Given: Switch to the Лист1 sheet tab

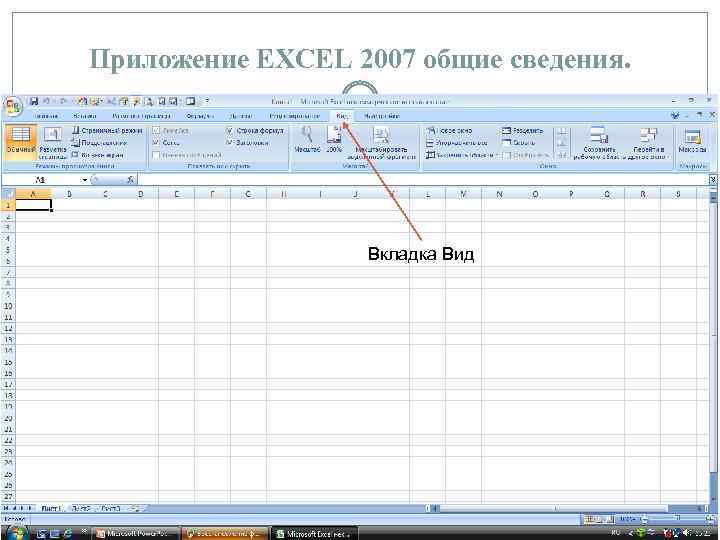Looking at the screenshot, I should (x=51, y=508).
